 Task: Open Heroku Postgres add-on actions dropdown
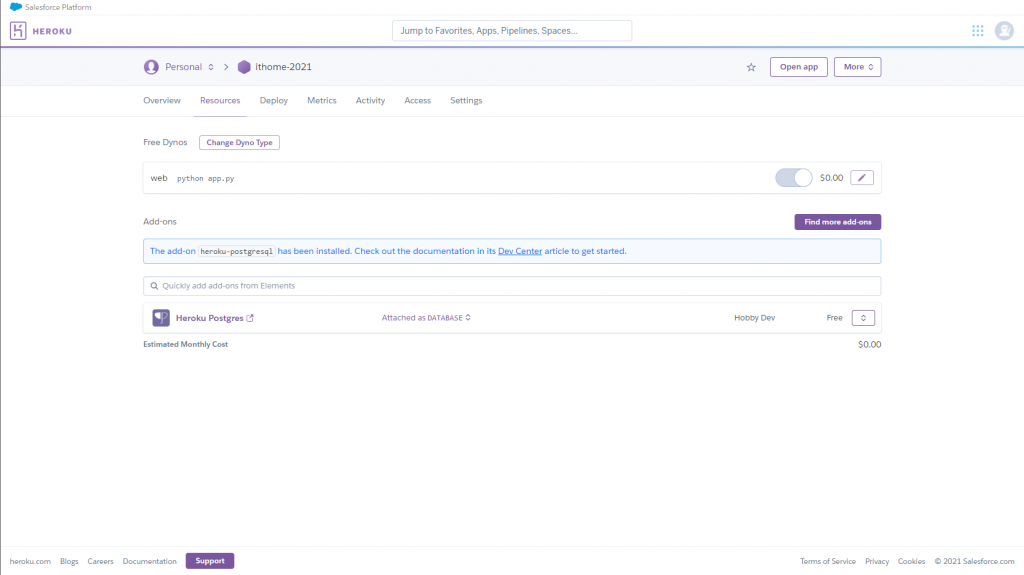click(863, 318)
